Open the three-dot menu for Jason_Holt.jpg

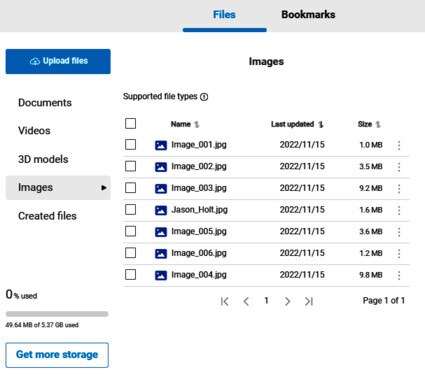[x=399, y=210]
